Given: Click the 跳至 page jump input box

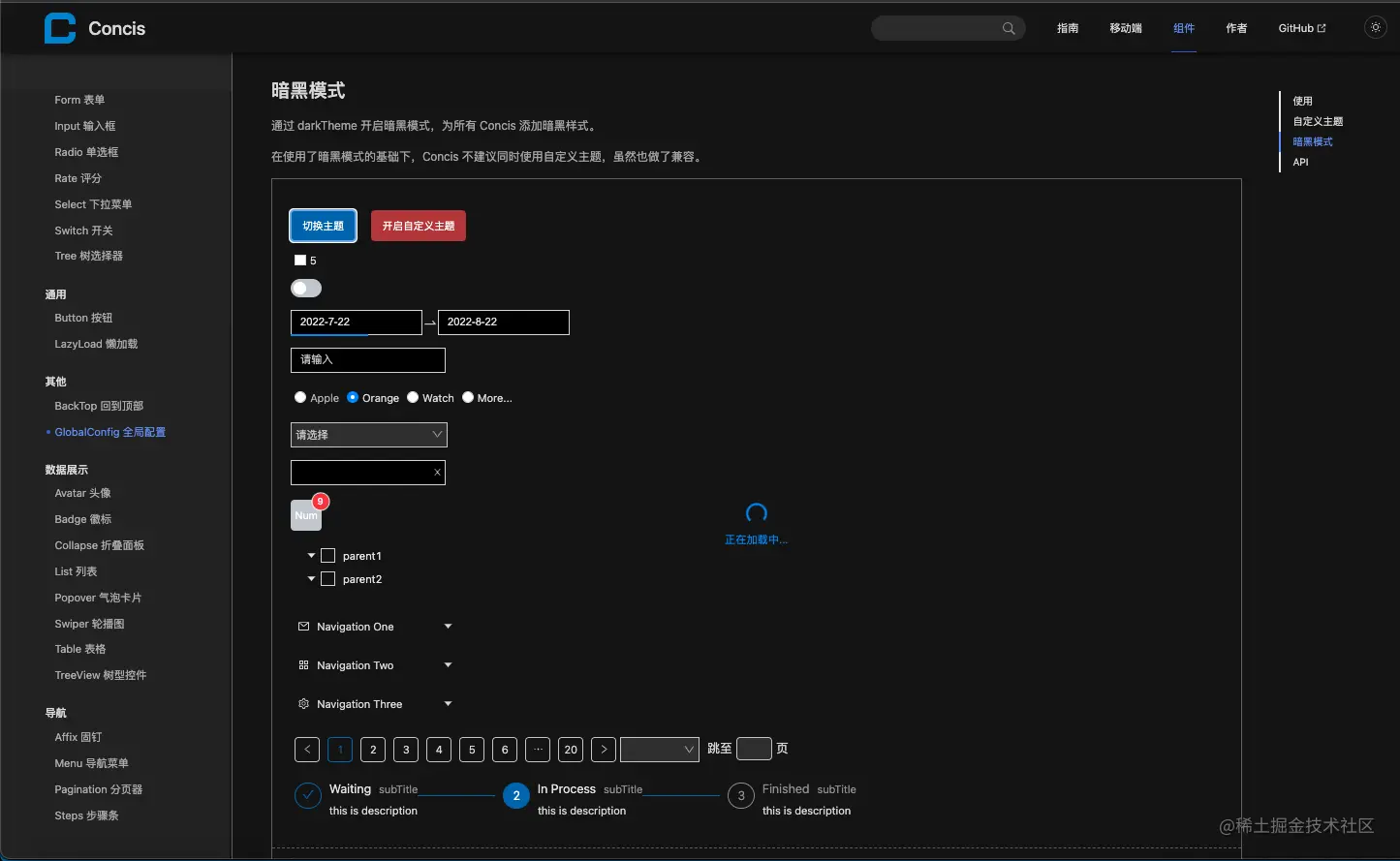Looking at the screenshot, I should click(x=754, y=749).
